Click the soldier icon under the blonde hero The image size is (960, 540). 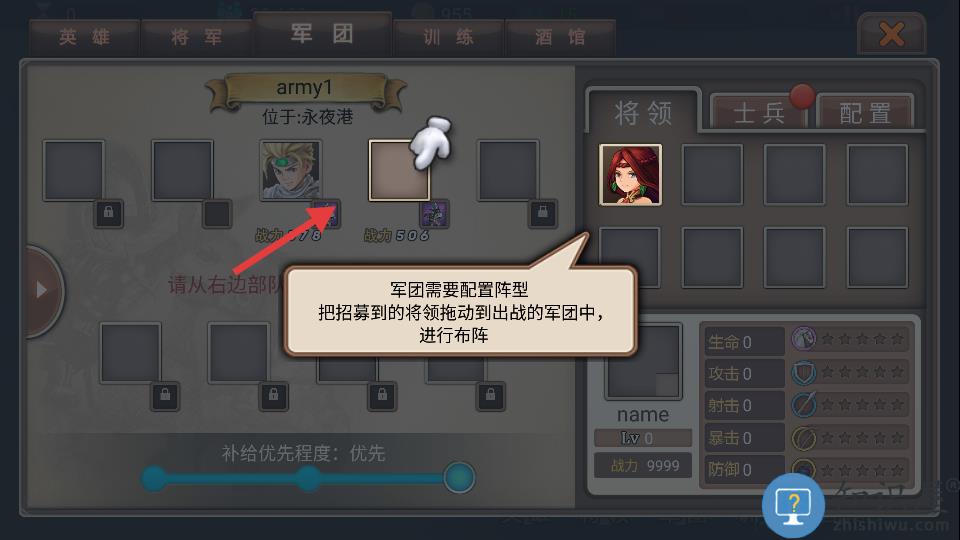coord(326,214)
